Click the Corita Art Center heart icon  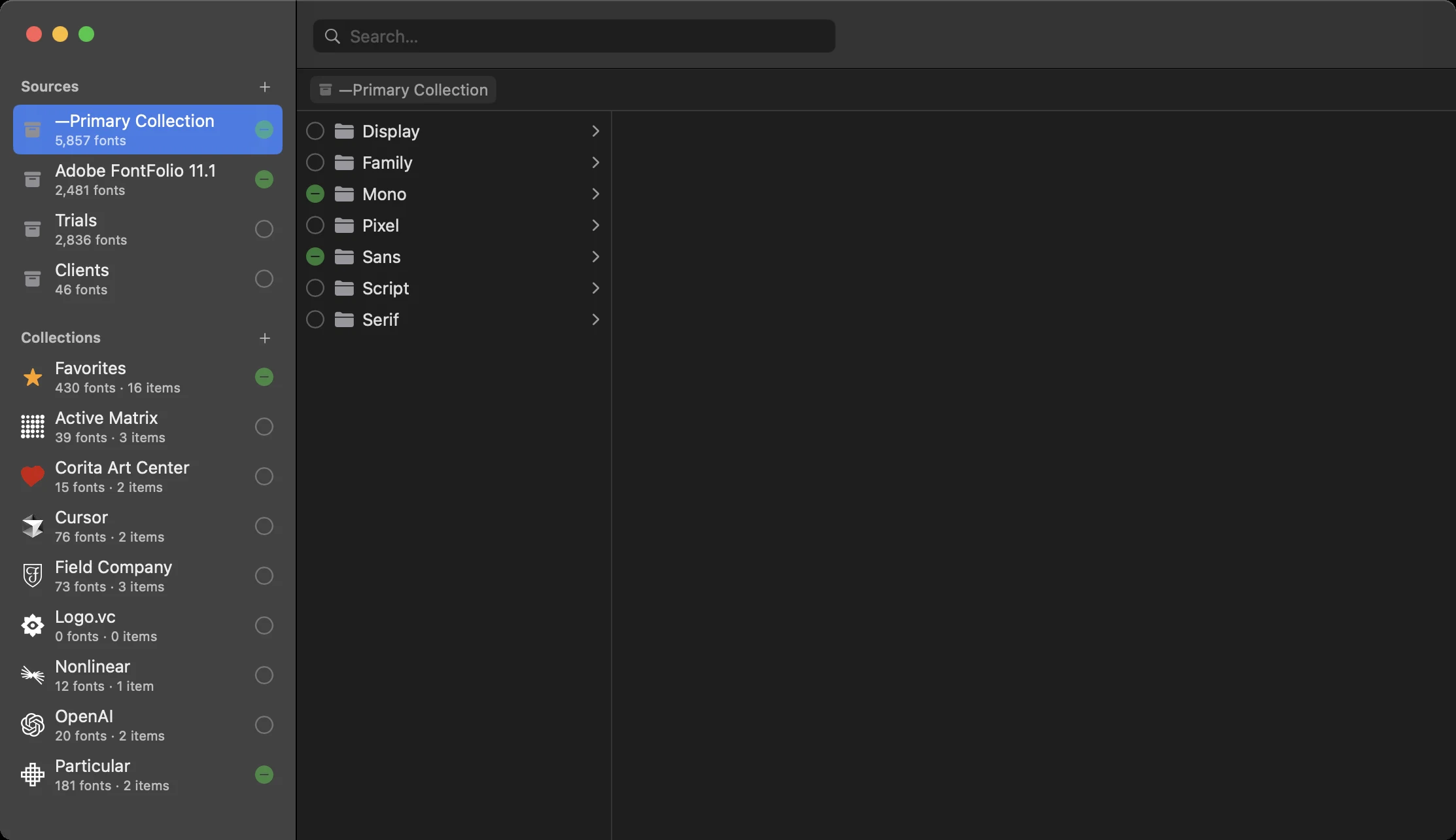tap(32, 476)
